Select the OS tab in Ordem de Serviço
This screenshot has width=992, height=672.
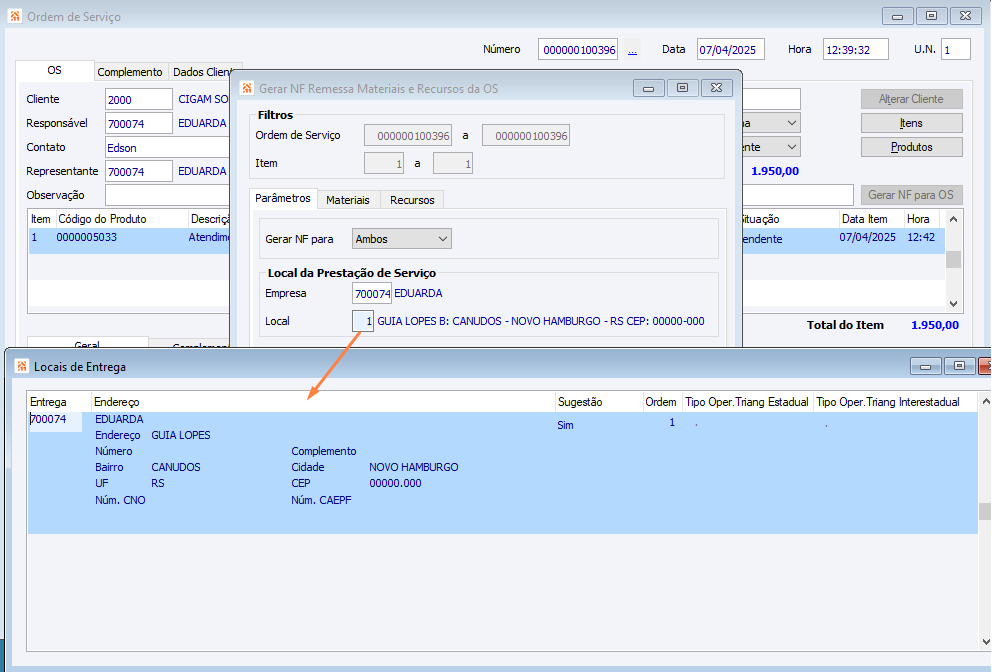coord(54,70)
